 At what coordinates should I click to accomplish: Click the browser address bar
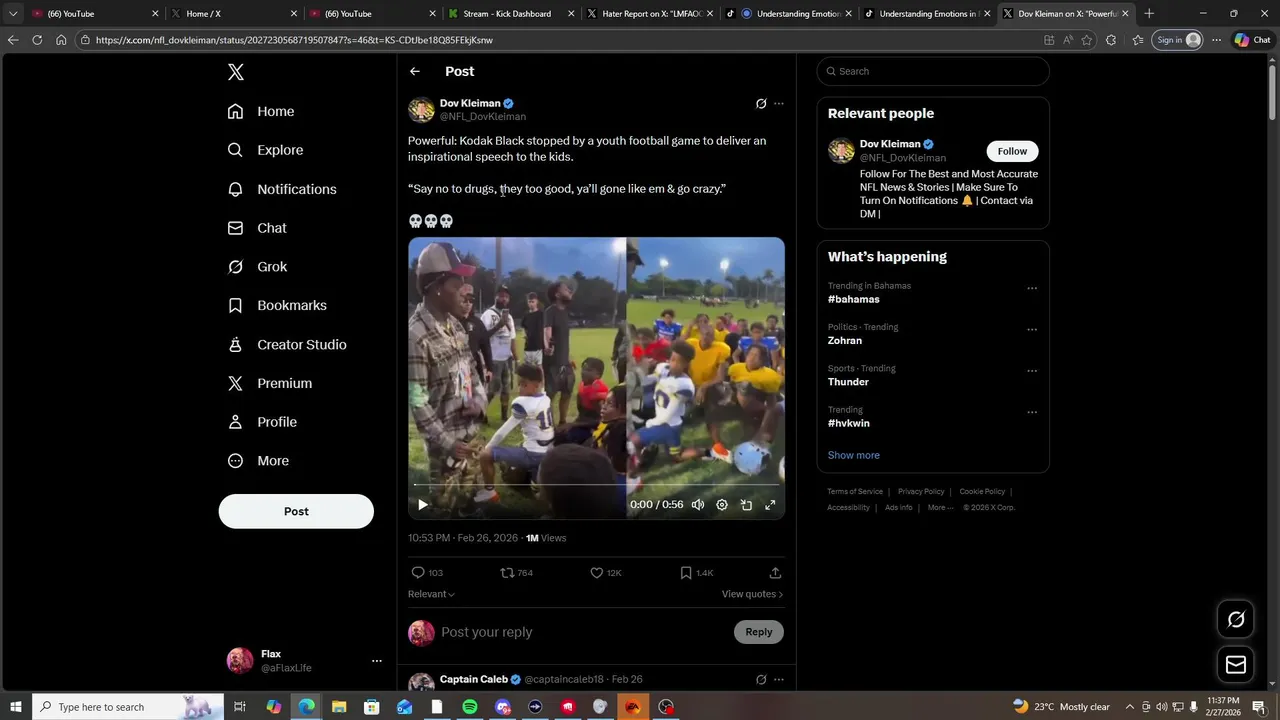pos(560,40)
